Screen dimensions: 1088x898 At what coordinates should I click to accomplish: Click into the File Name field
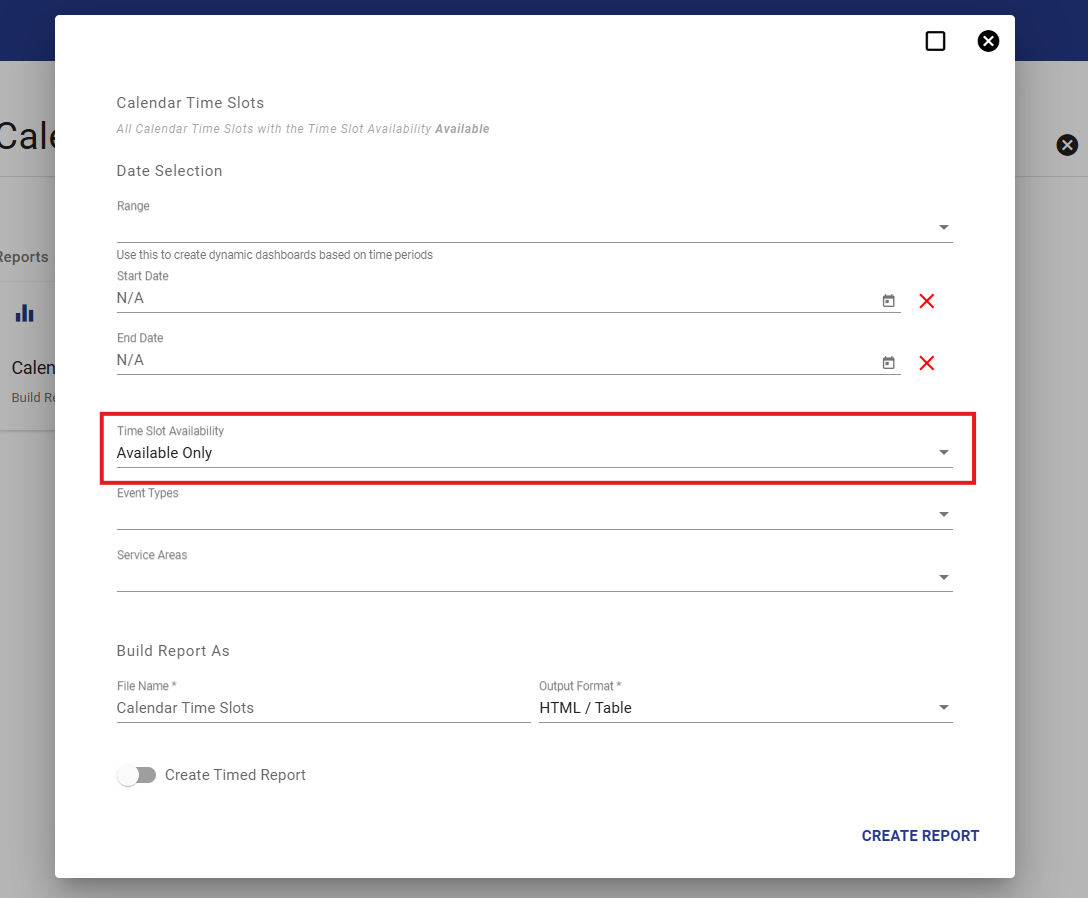click(322, 708)
